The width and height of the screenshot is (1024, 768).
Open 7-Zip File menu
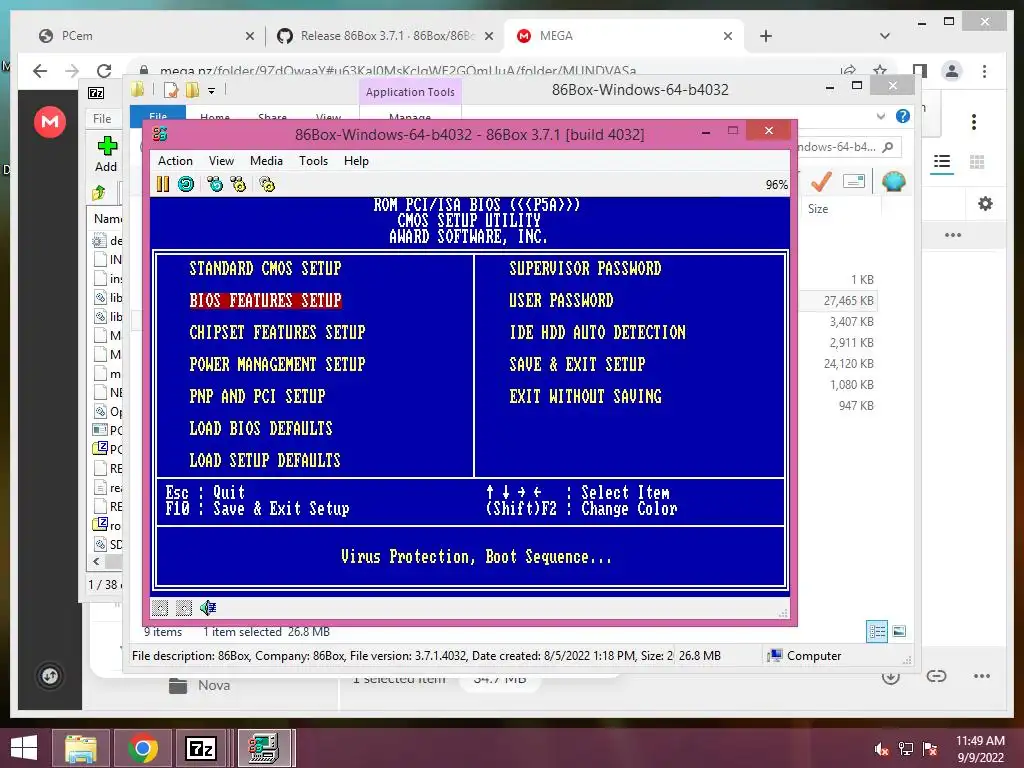click(102, 118)
